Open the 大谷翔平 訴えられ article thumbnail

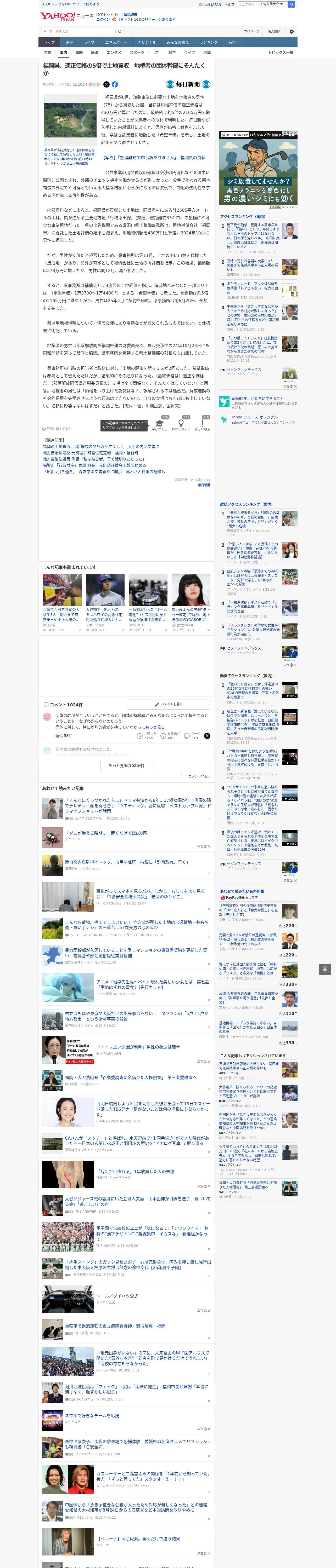(x=105, y=589)
